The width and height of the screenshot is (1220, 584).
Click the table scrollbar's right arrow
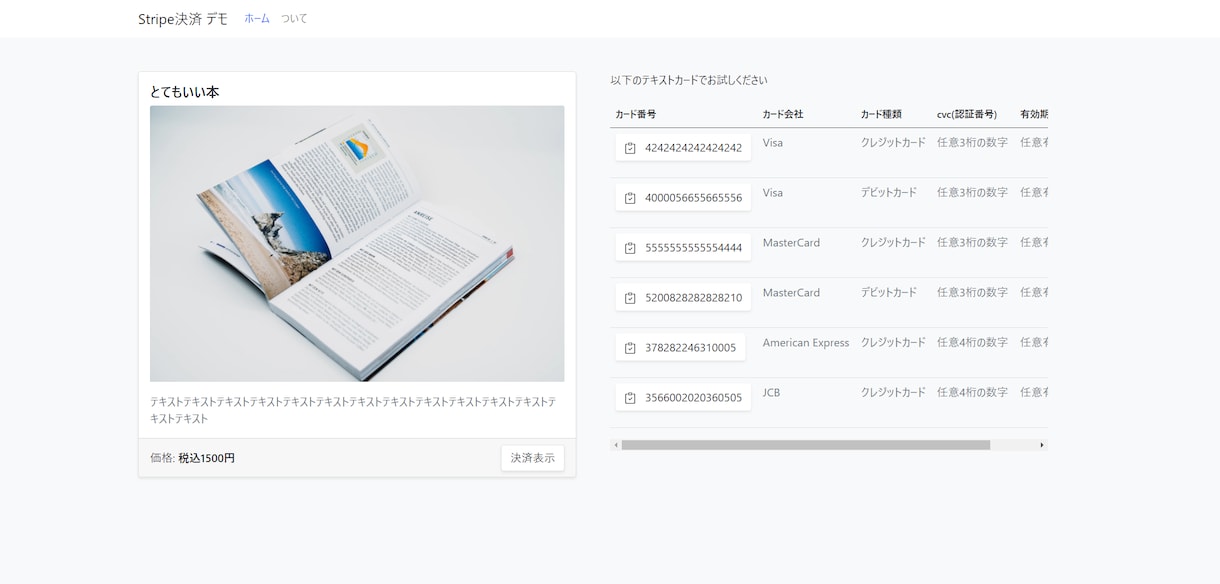(1042, 445)
